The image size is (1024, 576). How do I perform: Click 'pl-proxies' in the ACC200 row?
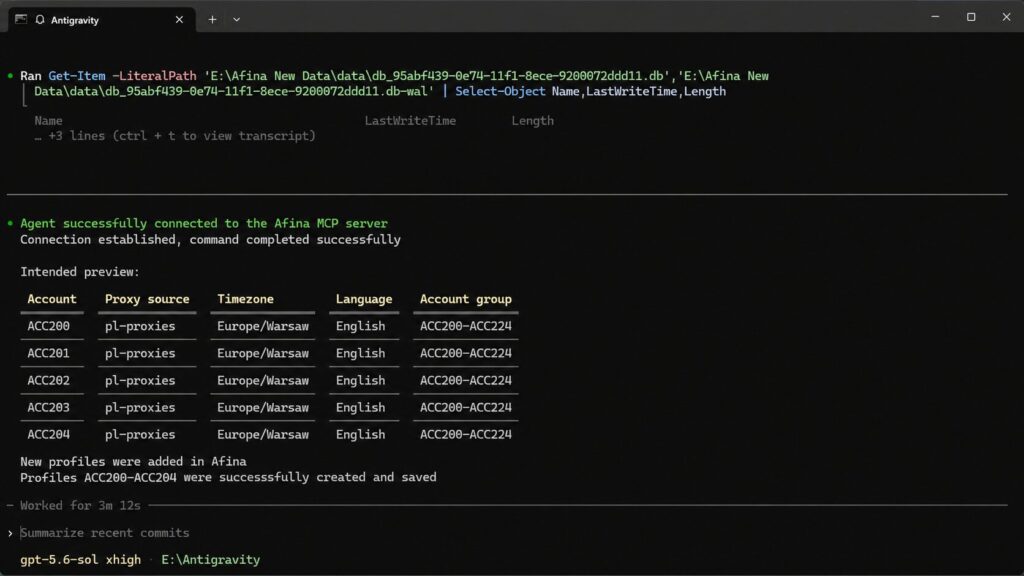tap(140, 326)
